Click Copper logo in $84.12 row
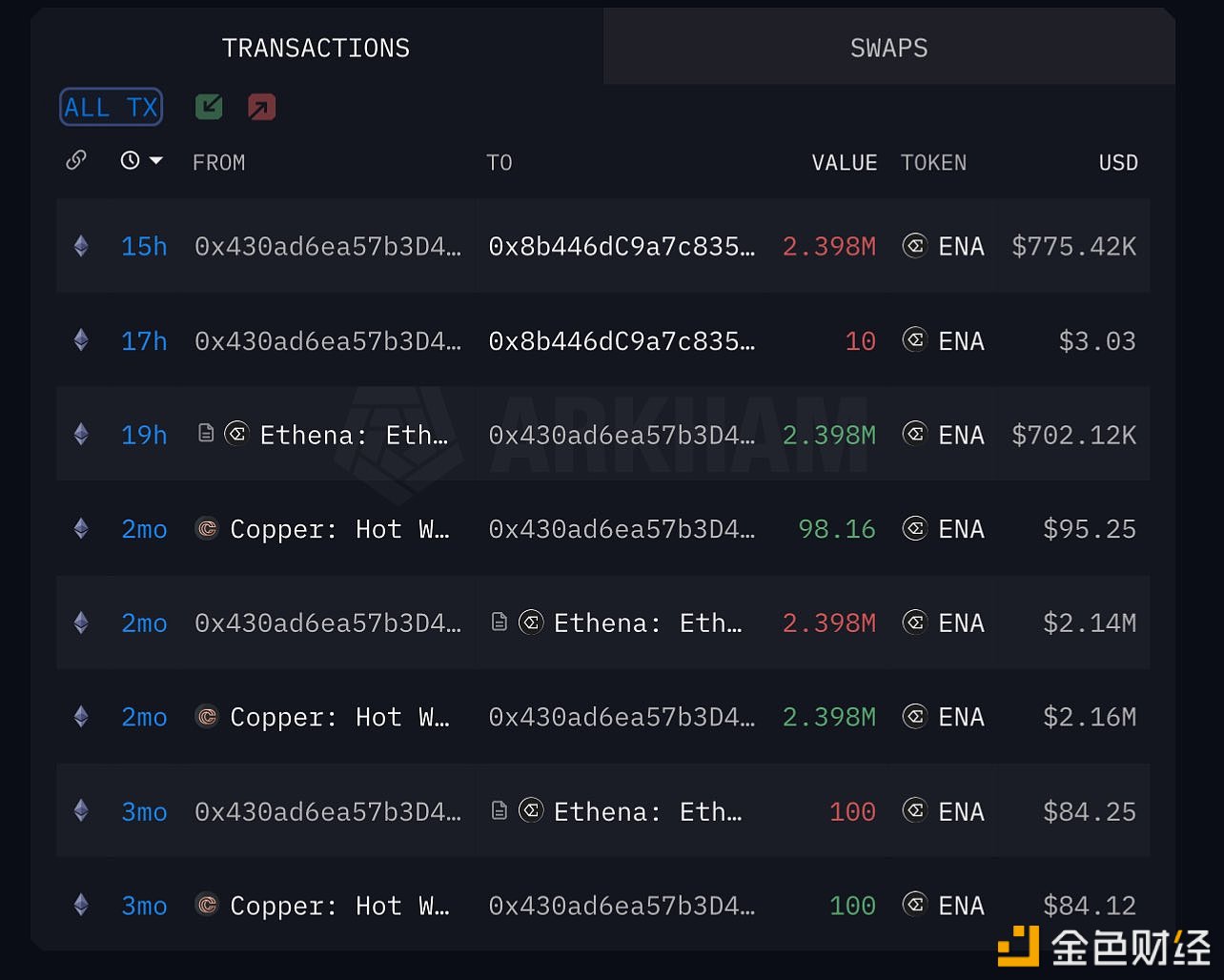 [x=207, y=904]
